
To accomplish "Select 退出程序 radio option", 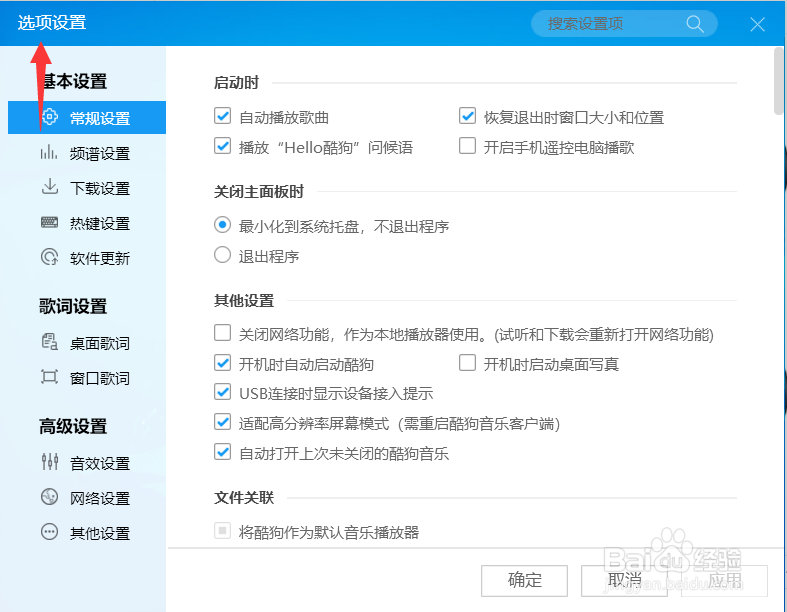I will point(222,255).
